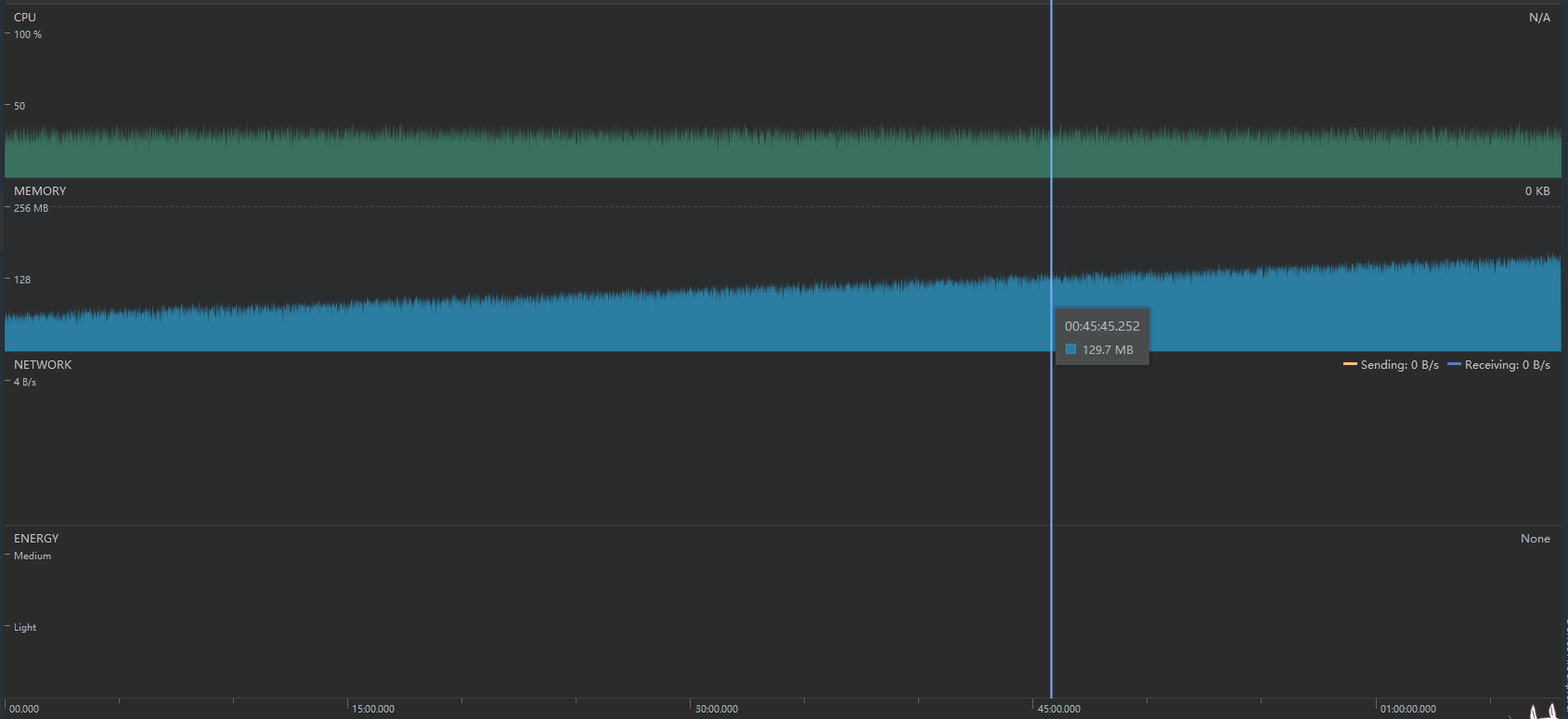Select the NETWORK section label
The height and width of the screenshot is (719, 1568).
43,365
